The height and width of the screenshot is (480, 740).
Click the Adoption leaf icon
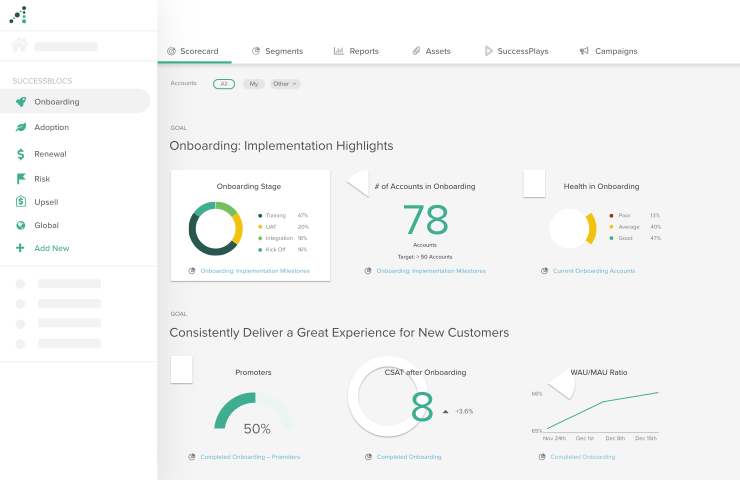point(21,127)
